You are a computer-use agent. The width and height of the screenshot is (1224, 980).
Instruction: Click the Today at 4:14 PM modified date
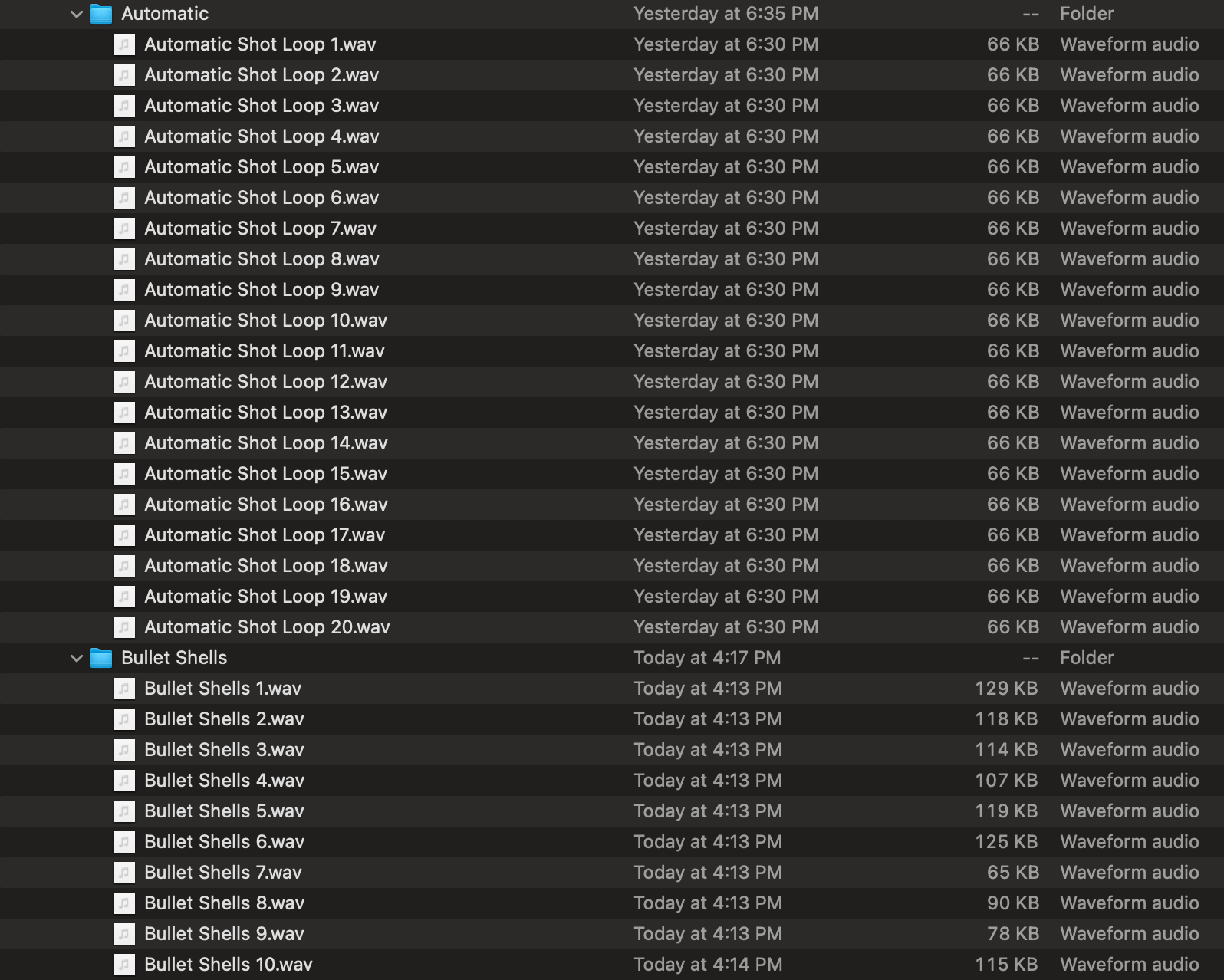[x=707, y=965]
